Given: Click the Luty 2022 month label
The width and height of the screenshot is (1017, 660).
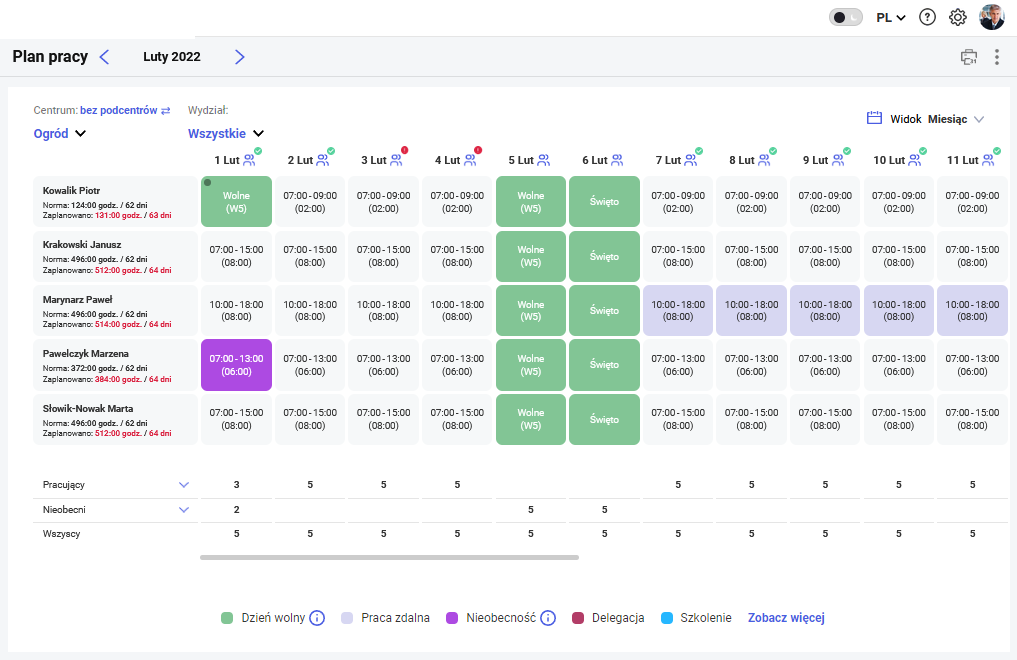Looking at the screenshot, I should 172,57.
